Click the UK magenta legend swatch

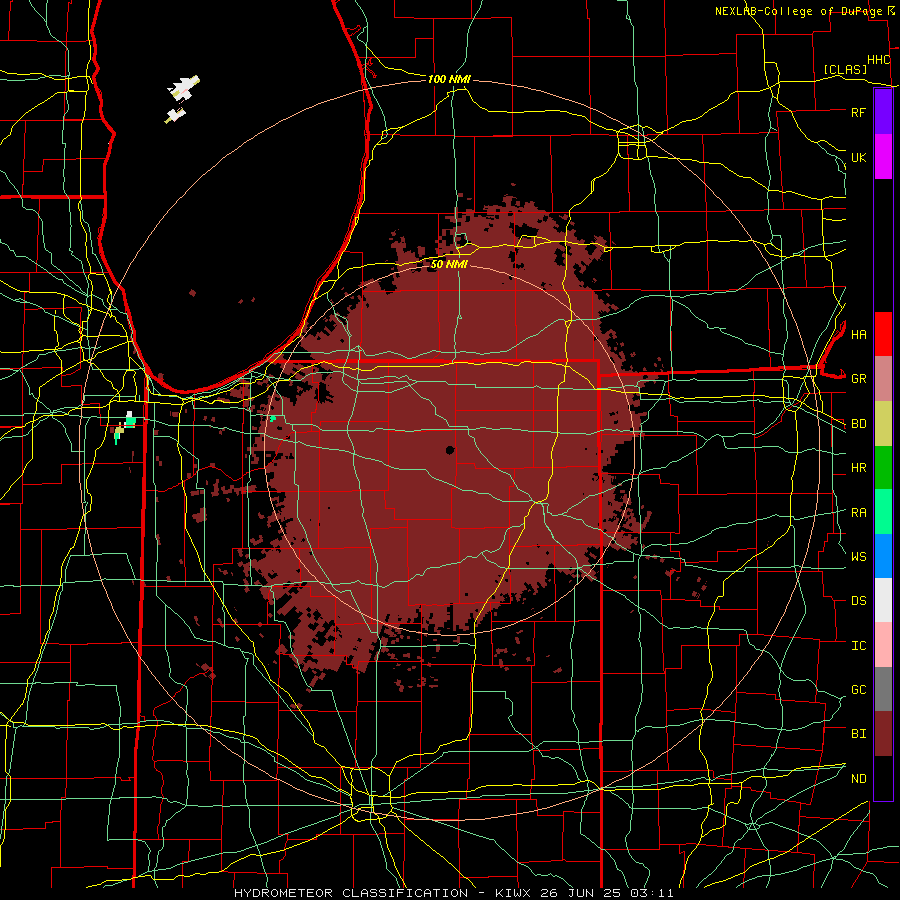click(x=883, y=157)
